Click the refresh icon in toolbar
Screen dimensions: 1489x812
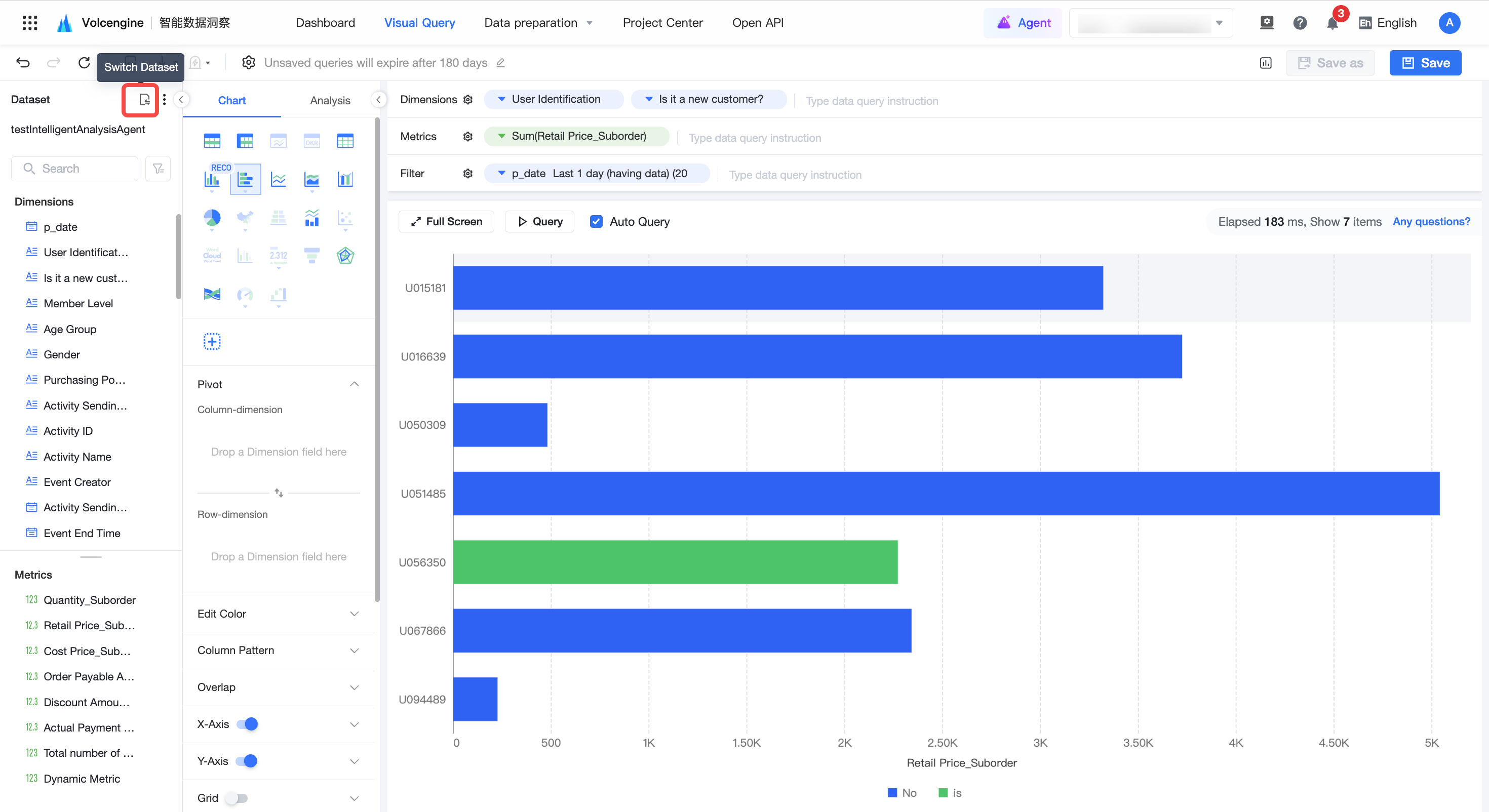[85, 62]
